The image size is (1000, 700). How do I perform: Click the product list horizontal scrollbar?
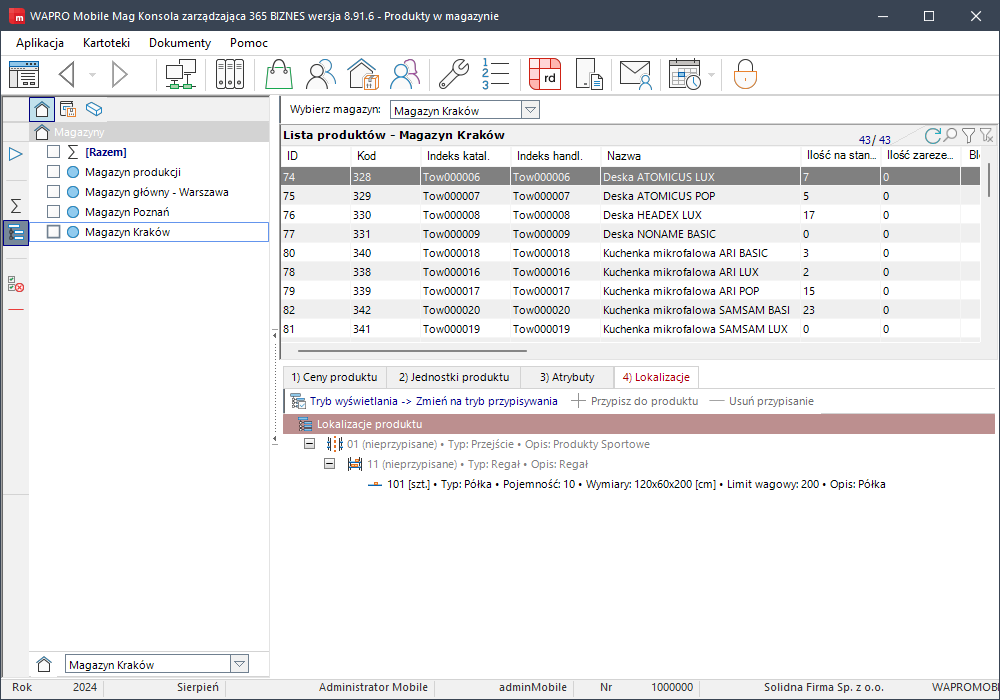[412, 351]
